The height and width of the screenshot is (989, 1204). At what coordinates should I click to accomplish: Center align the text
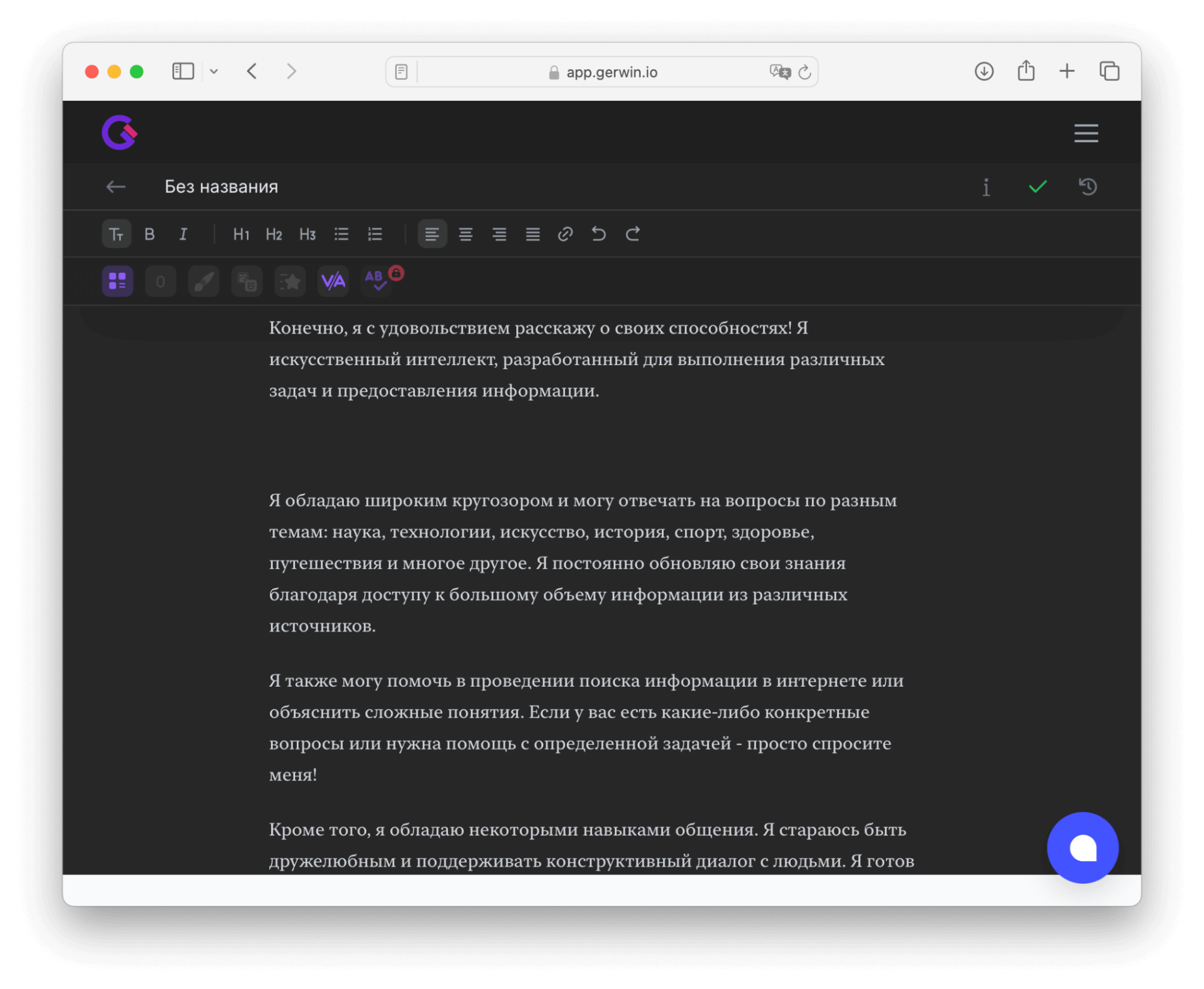[x=466, y=234]
